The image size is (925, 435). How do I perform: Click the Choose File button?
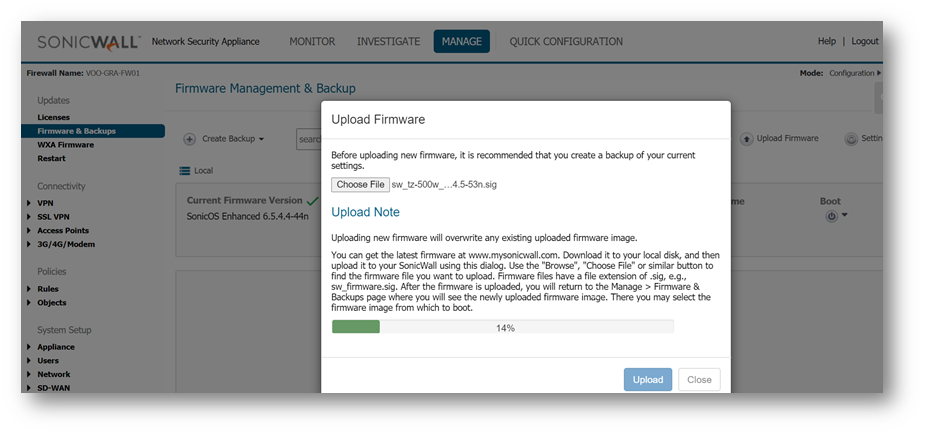(360, 185)
